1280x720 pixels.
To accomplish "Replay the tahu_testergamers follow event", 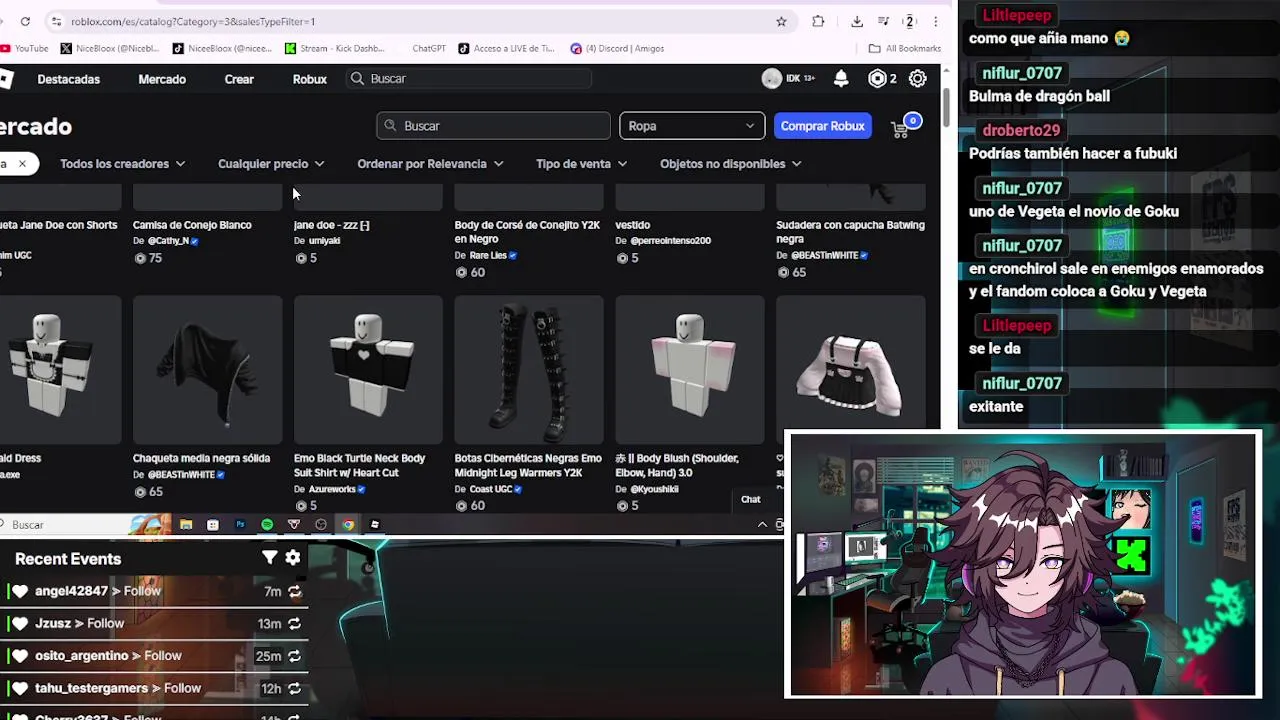I will coord(294,688).
